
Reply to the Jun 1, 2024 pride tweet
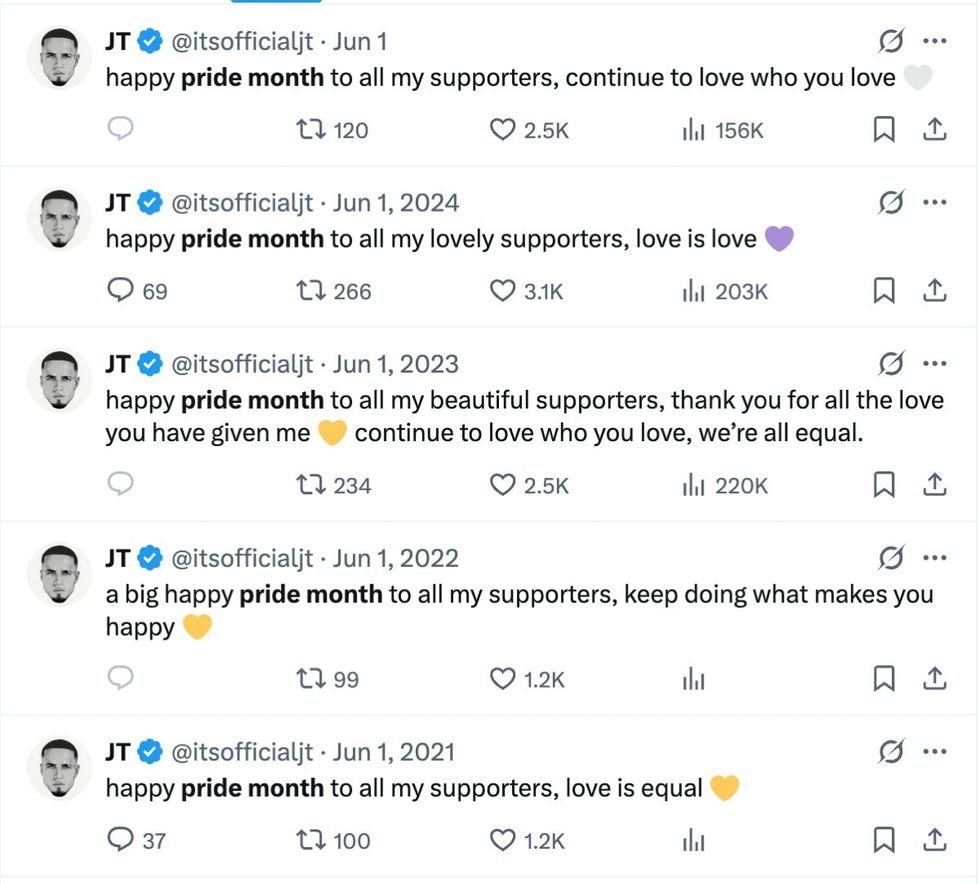(x=121, y=291)
